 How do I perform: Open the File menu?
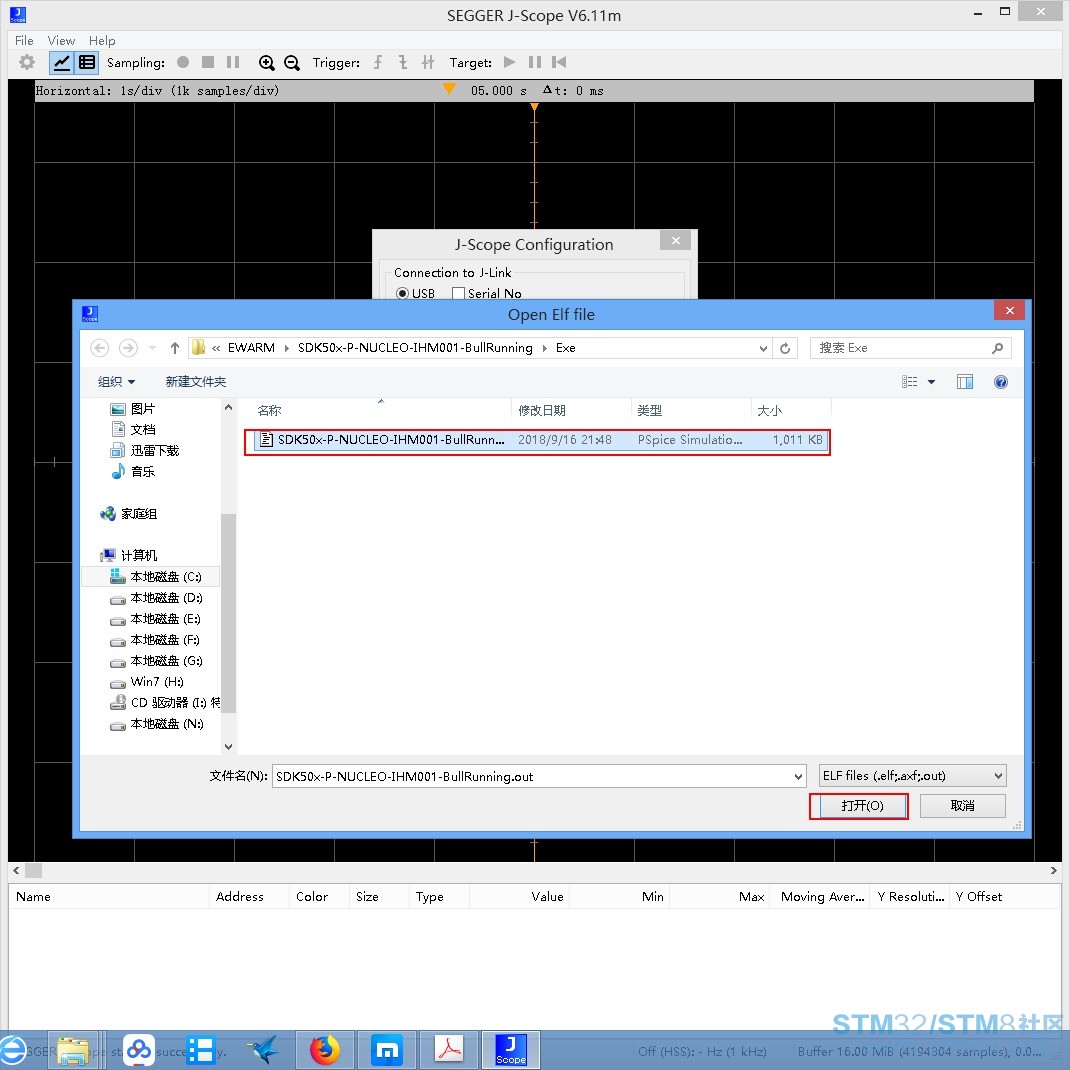tap(24, 40)
